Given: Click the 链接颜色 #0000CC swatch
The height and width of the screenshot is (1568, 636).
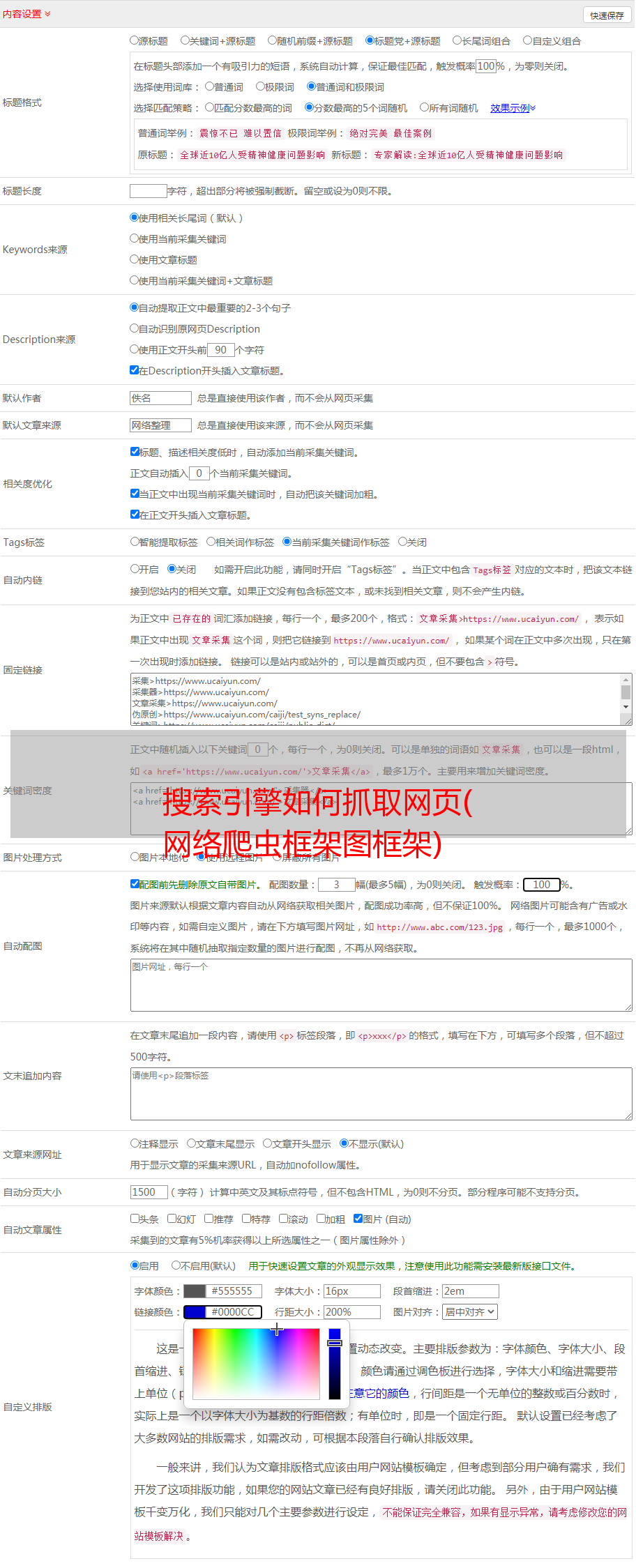Looking at the screenshot, I should [x=195, y=1312].
